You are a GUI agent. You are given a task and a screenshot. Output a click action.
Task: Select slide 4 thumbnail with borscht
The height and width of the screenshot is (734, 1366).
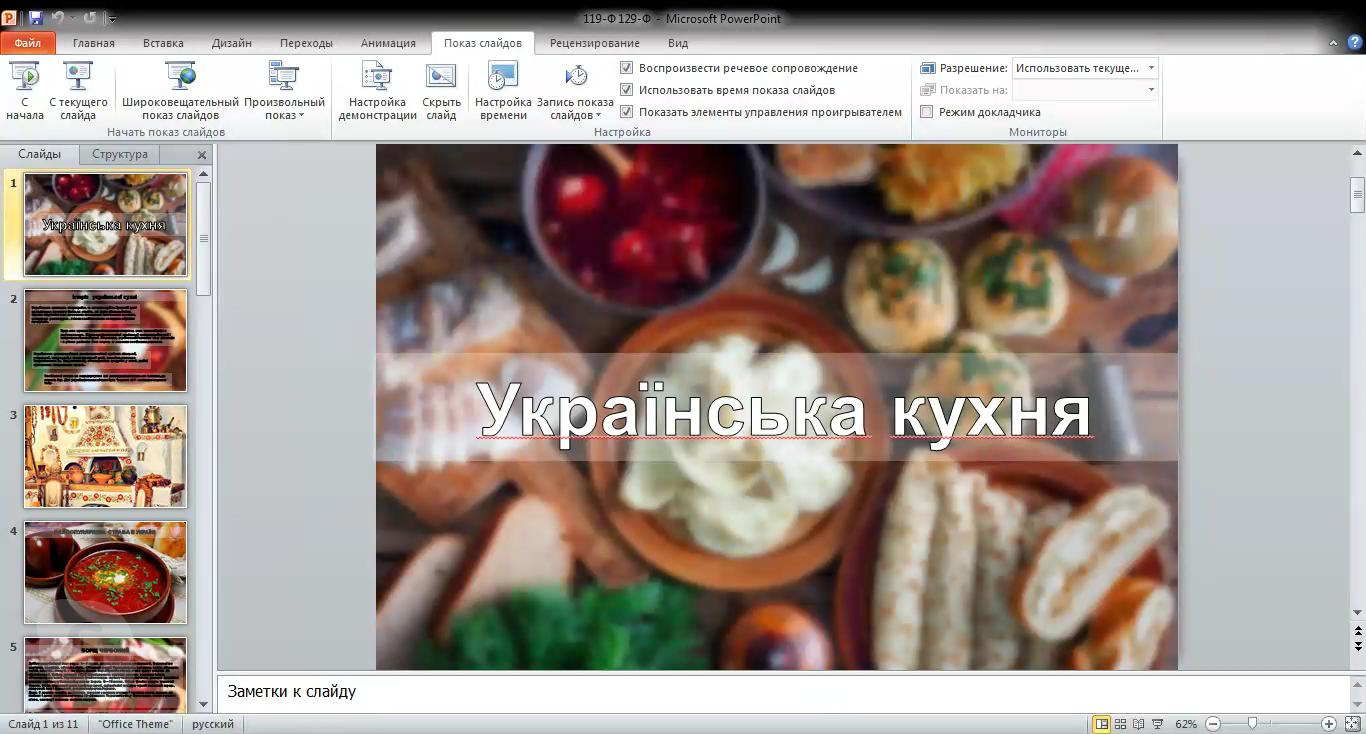105,572
